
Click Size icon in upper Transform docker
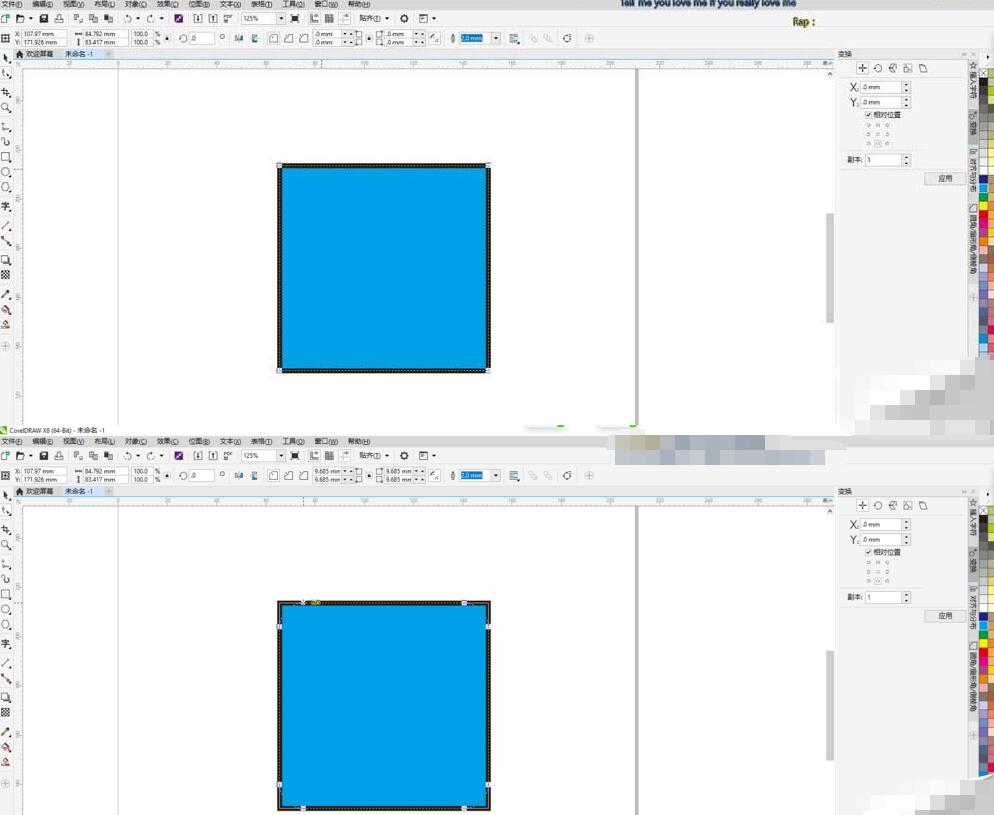point(908,68)
